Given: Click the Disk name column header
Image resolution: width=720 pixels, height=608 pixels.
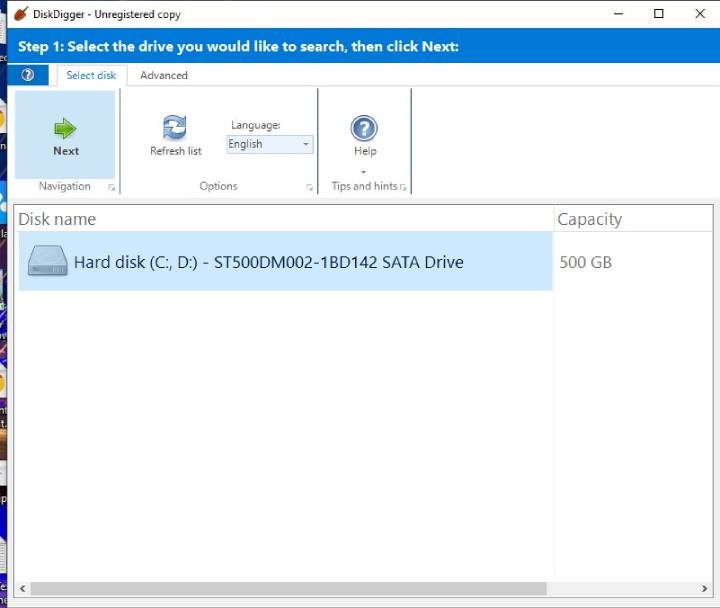Looking at the screenshot, I should tap(284, 219).
